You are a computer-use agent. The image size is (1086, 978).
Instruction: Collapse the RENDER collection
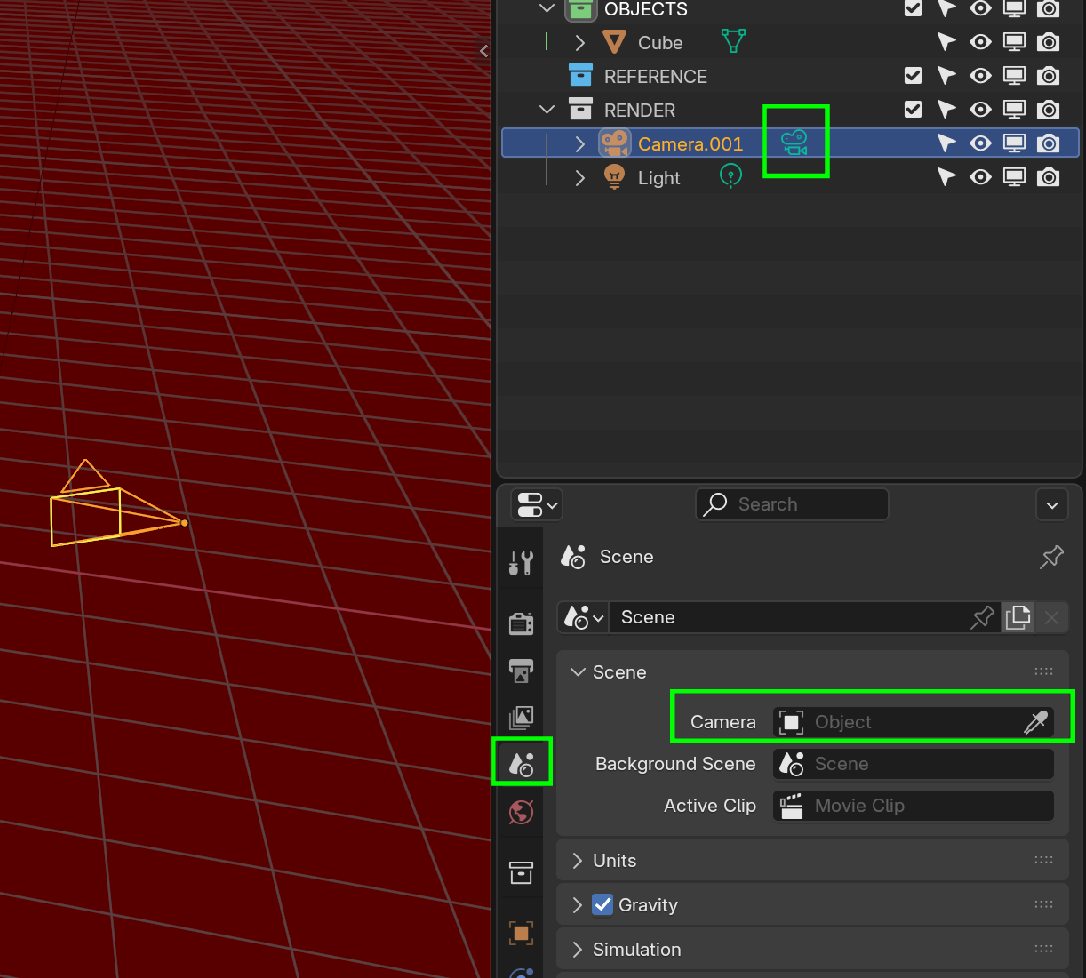click(x=546, y=109)
